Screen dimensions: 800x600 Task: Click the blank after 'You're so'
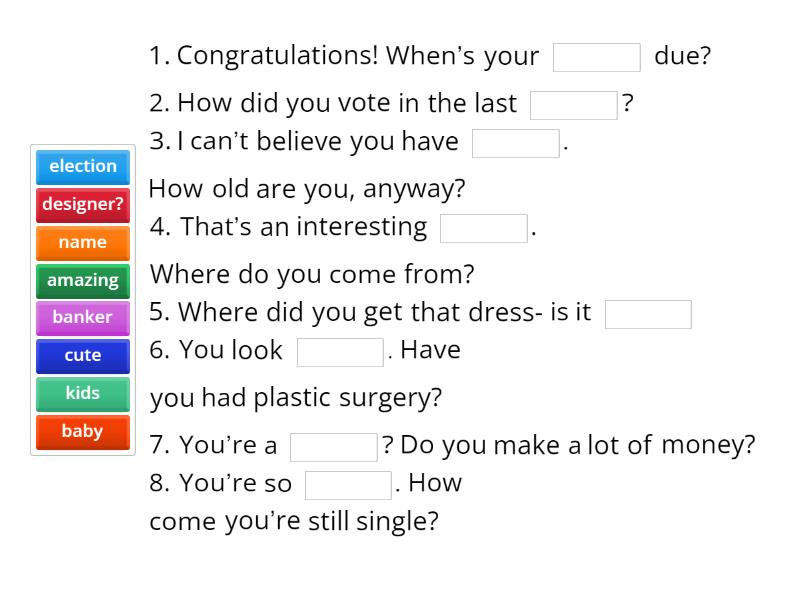click(x=347, y=484)
